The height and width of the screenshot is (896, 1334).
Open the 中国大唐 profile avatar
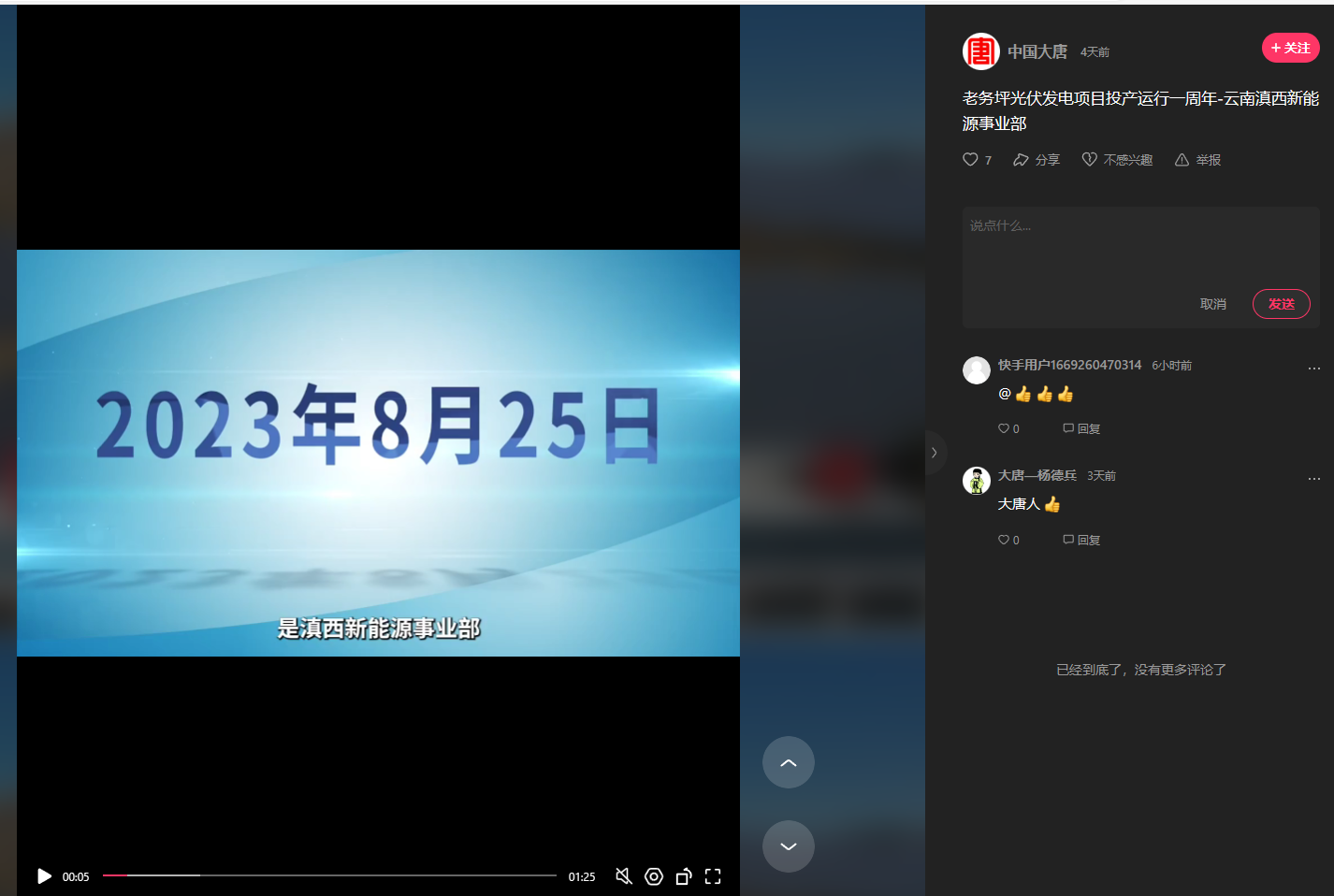coord(980,51)
